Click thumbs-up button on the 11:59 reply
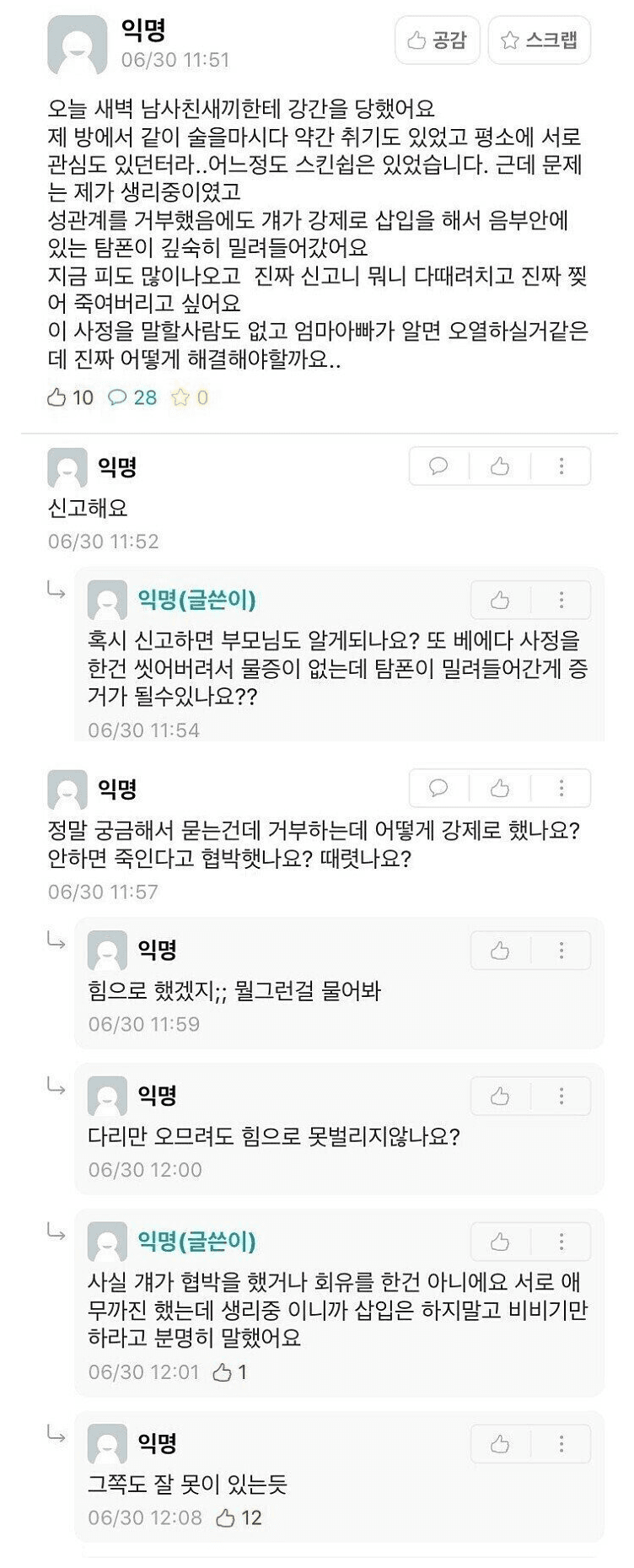 (x=500, y=951)
